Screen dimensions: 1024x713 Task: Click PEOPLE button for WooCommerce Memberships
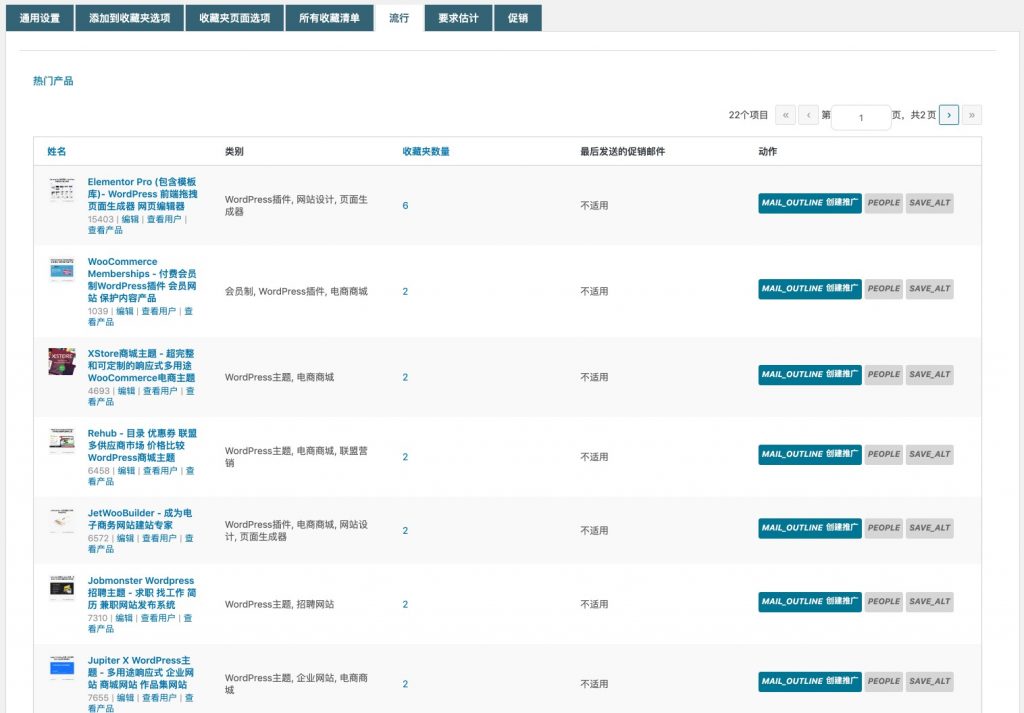point(884,289)
